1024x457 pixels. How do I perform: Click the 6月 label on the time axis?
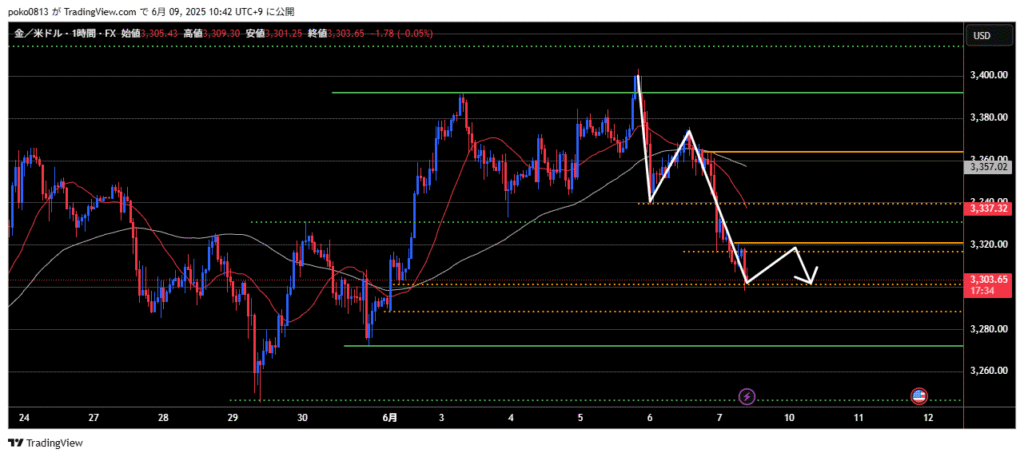point(390,417)
